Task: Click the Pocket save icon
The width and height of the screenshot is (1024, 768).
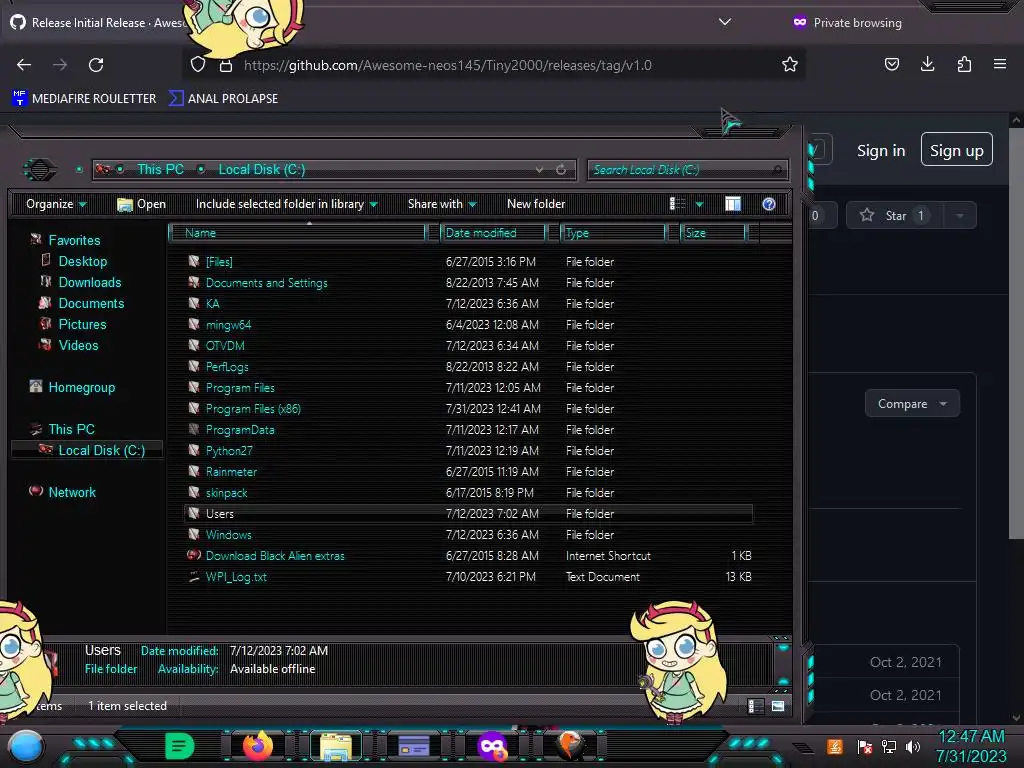Action: click(x=891, y=64)
